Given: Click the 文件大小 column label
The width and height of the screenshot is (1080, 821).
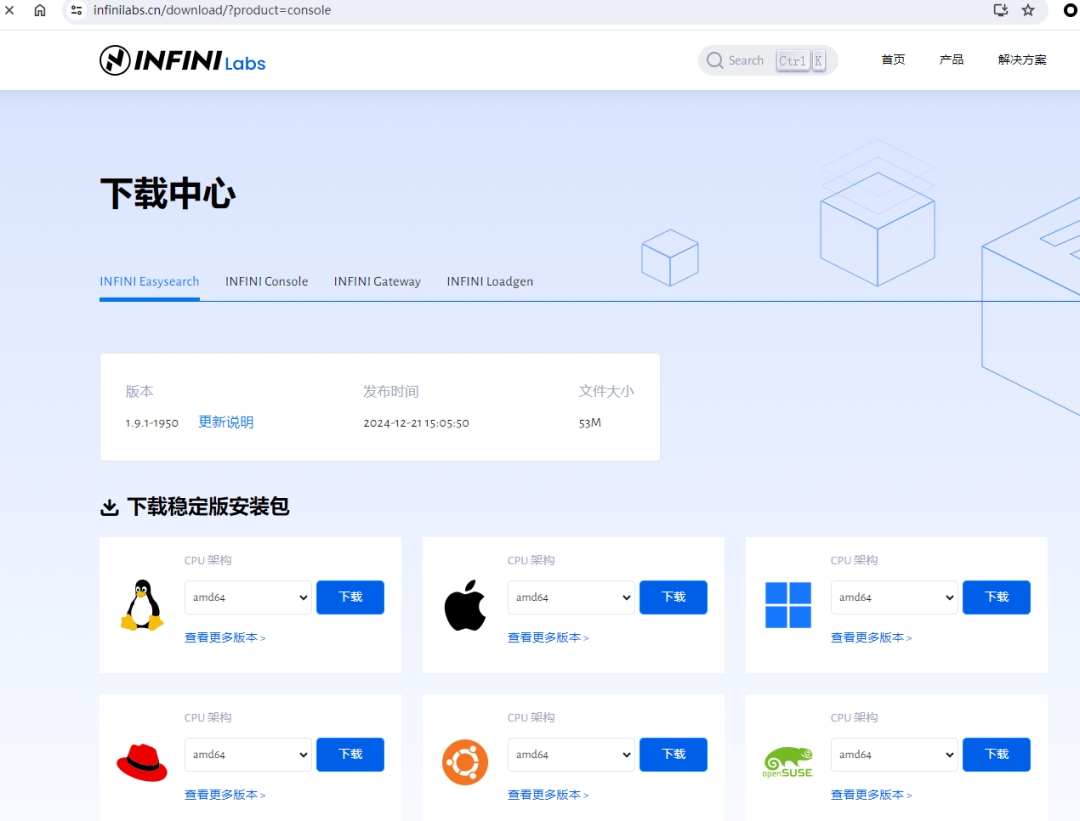Looking at the screenshot, I should point(606,391).
